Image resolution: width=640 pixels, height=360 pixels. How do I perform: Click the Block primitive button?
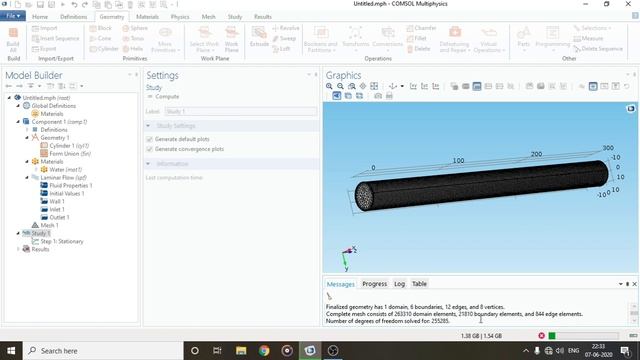pos(101,28)
